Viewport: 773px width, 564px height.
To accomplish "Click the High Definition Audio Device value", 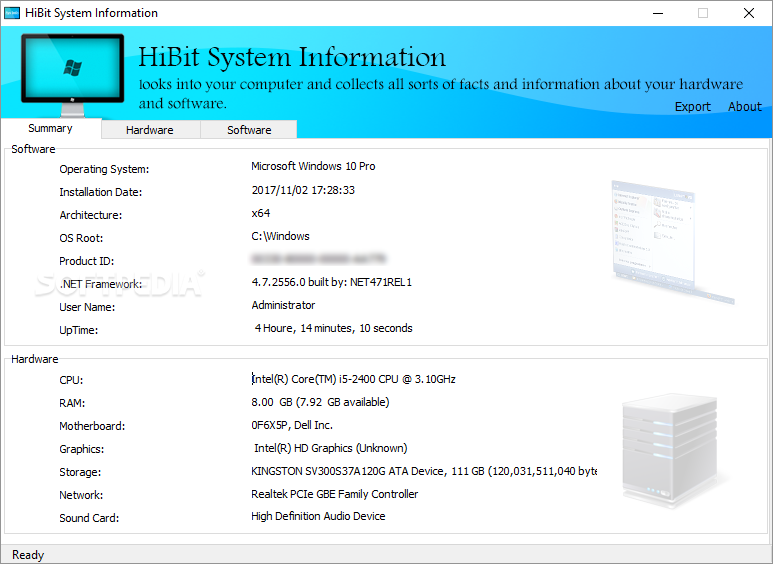I will [318, 516].
